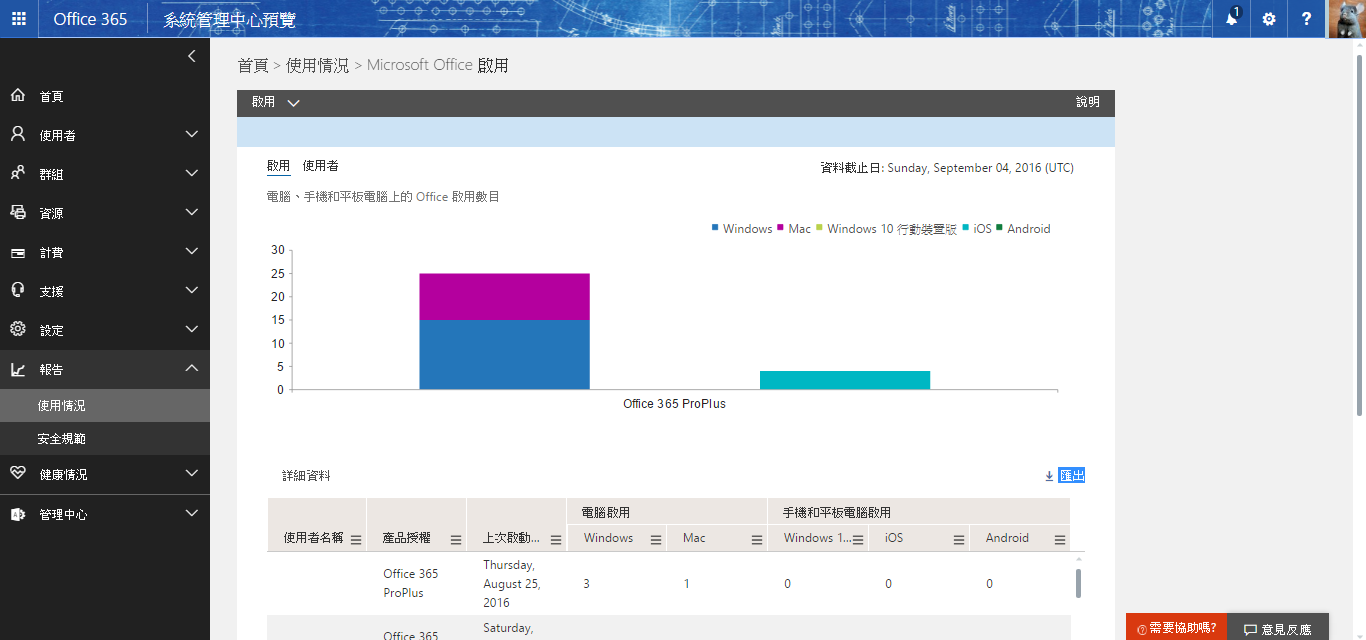Click the 報告 chart icon in sidebar

(18, 369)
